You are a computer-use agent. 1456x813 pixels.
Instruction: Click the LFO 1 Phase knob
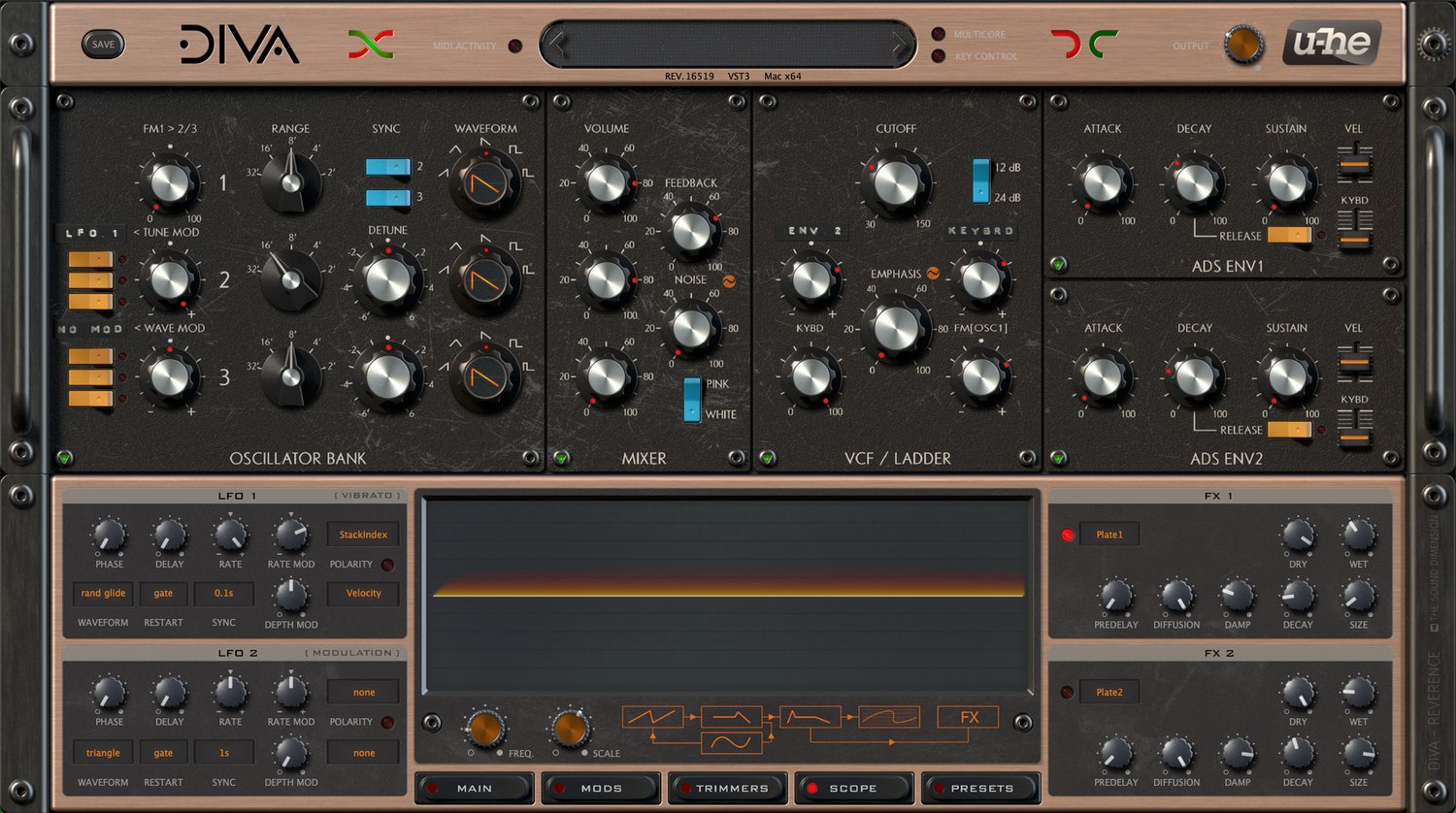pos(109,535)
